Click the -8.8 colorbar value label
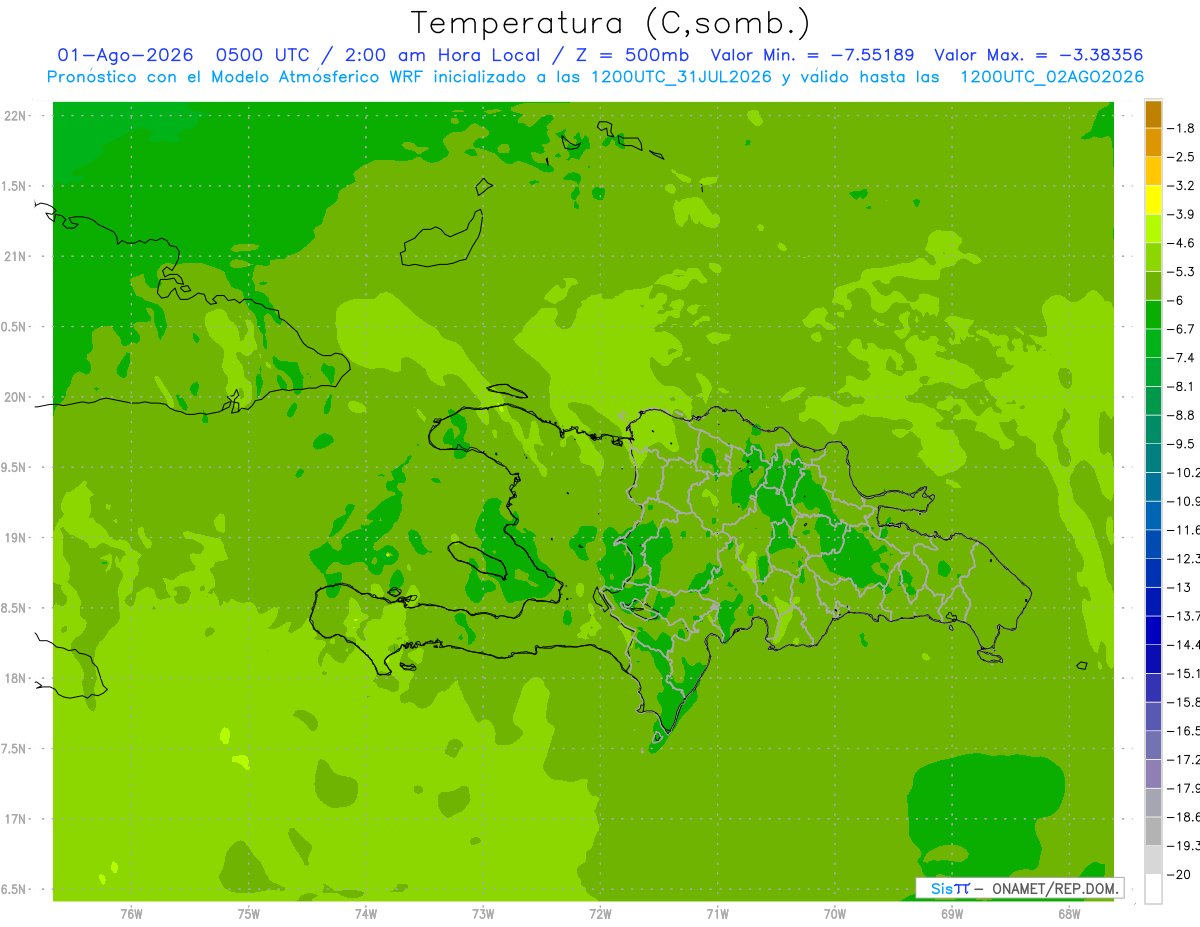Screen dimensions: 1200x927 (x=1181, y=415)
